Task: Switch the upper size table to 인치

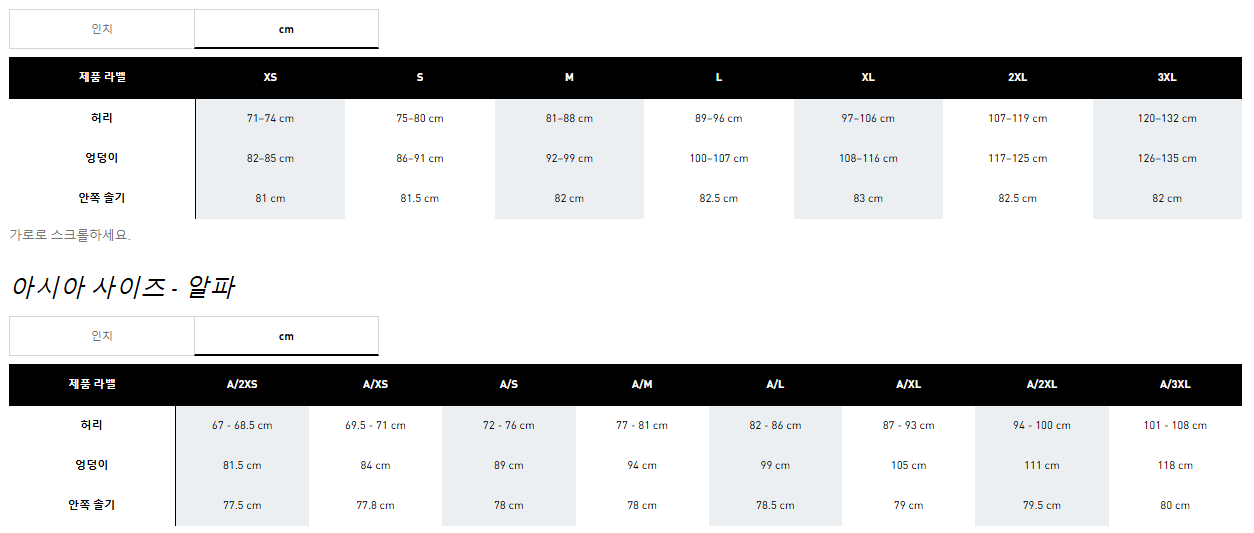Action: point(102,29)
